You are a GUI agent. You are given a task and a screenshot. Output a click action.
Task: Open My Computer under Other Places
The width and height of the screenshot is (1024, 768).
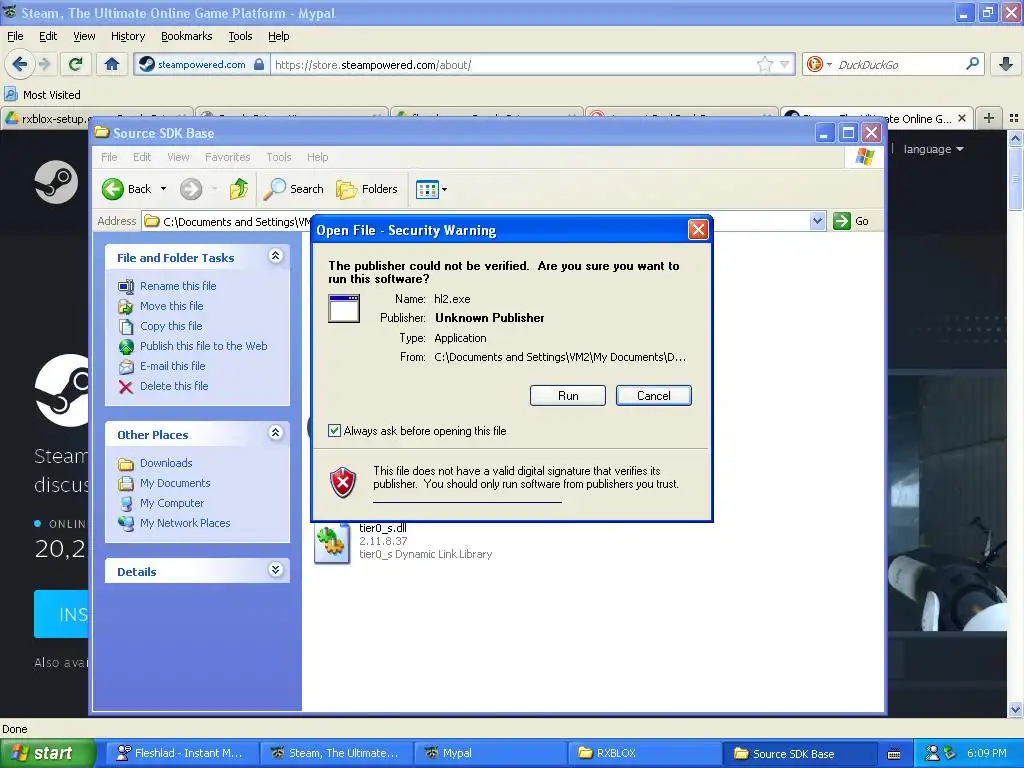161,504
